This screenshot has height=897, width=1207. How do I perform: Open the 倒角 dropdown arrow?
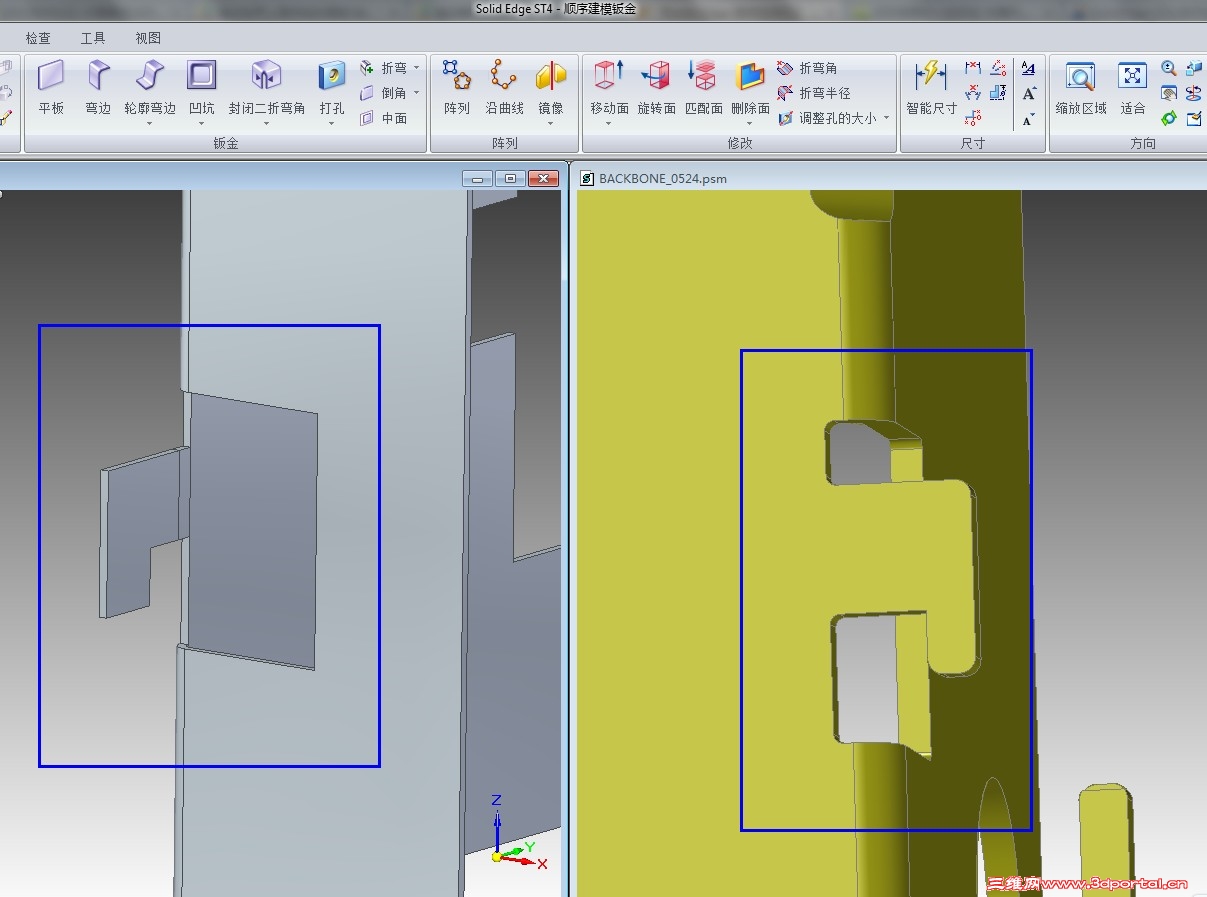[416, 93]
